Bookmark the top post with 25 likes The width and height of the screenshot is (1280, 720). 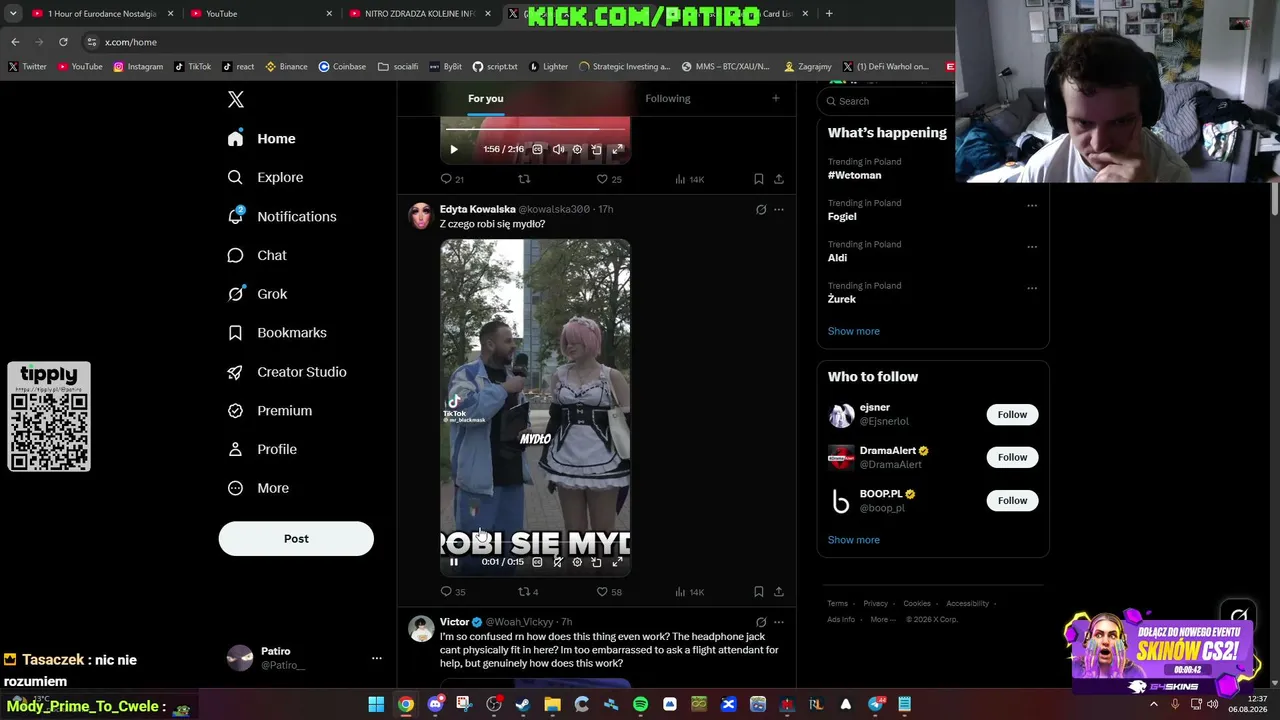pos(759,179)
